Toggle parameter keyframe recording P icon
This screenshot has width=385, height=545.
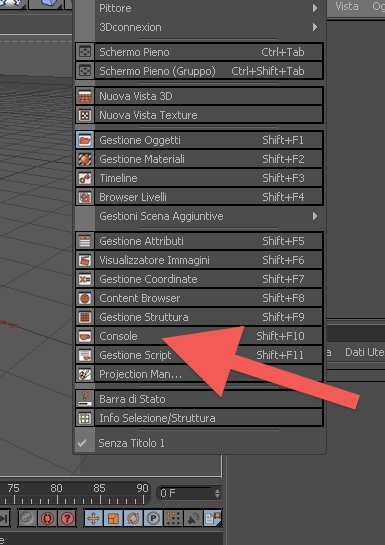coord(153,519)
